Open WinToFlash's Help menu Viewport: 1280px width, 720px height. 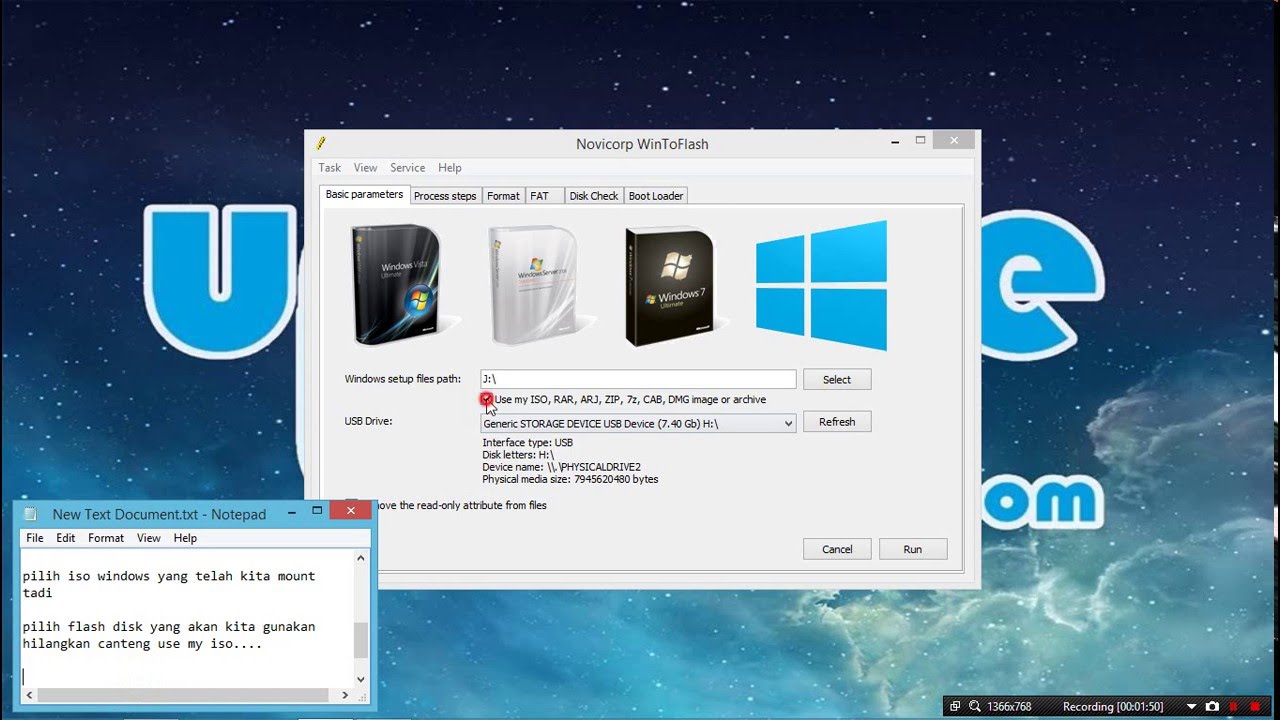450,168
